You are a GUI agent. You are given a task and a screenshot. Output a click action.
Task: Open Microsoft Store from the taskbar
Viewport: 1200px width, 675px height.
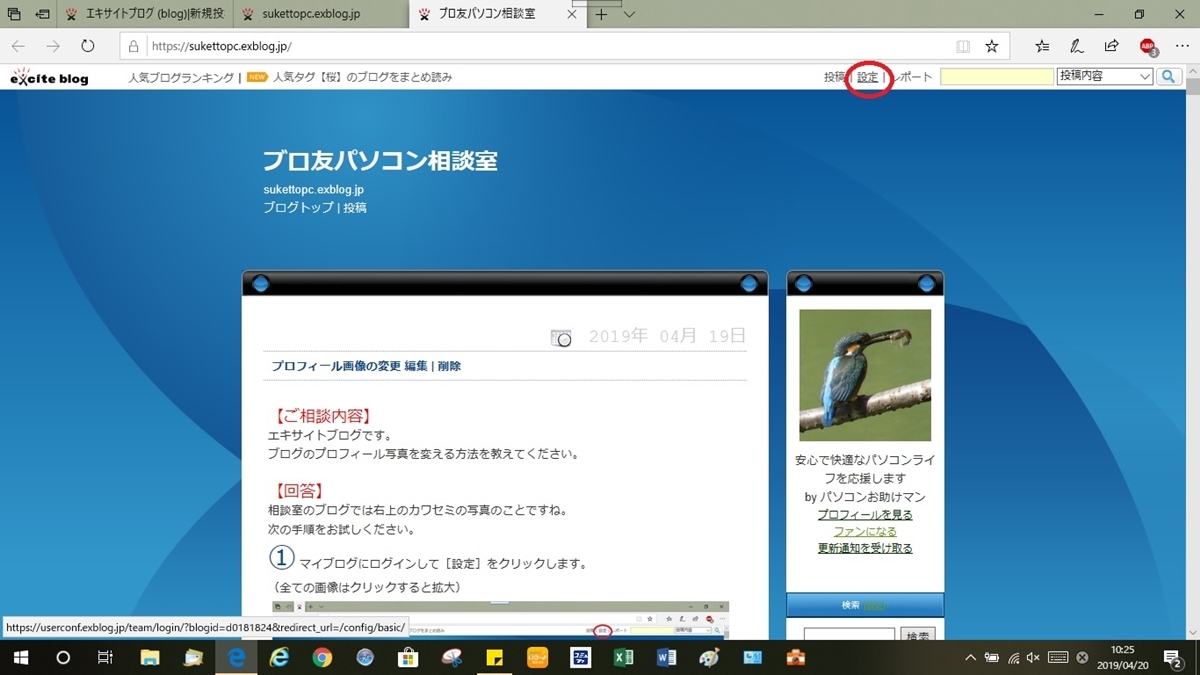click(408, 658)
